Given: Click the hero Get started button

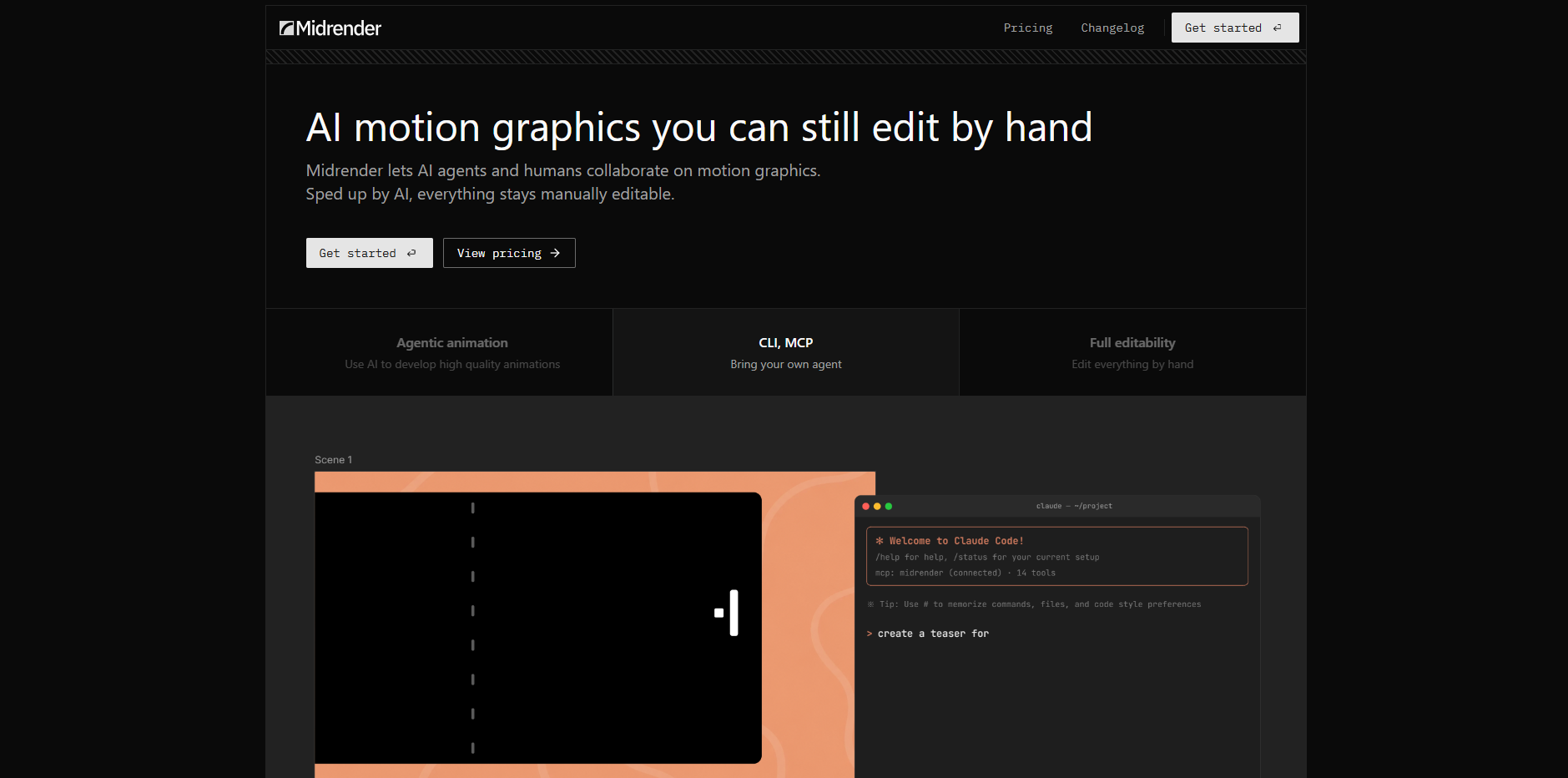Looking at the screenshot, I should point(369,253).
